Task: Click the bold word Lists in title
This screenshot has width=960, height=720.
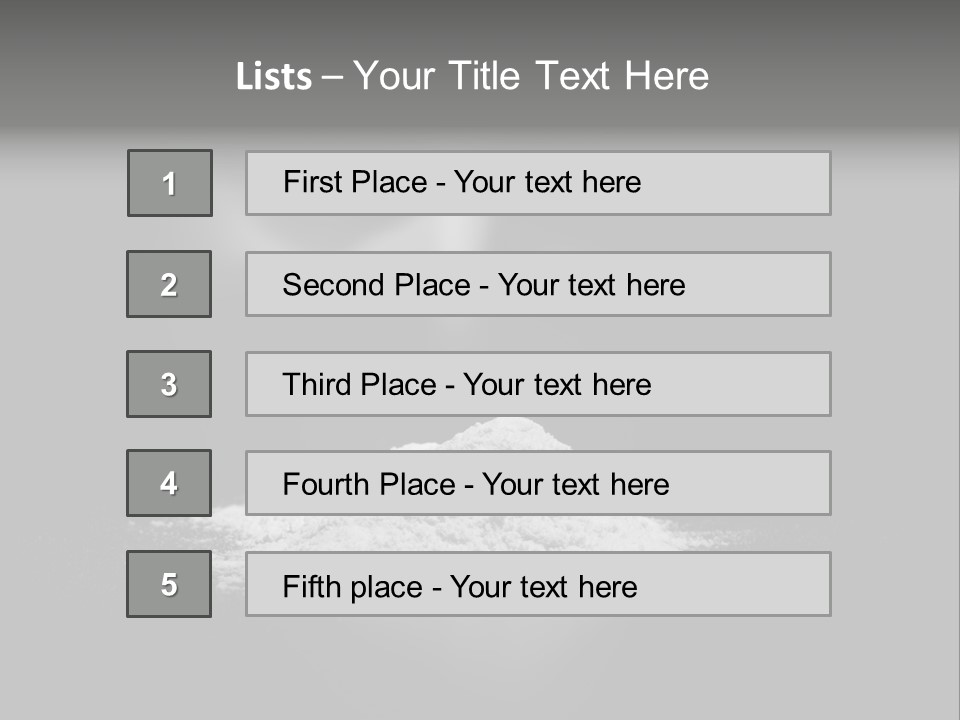Action: point(274,76)
